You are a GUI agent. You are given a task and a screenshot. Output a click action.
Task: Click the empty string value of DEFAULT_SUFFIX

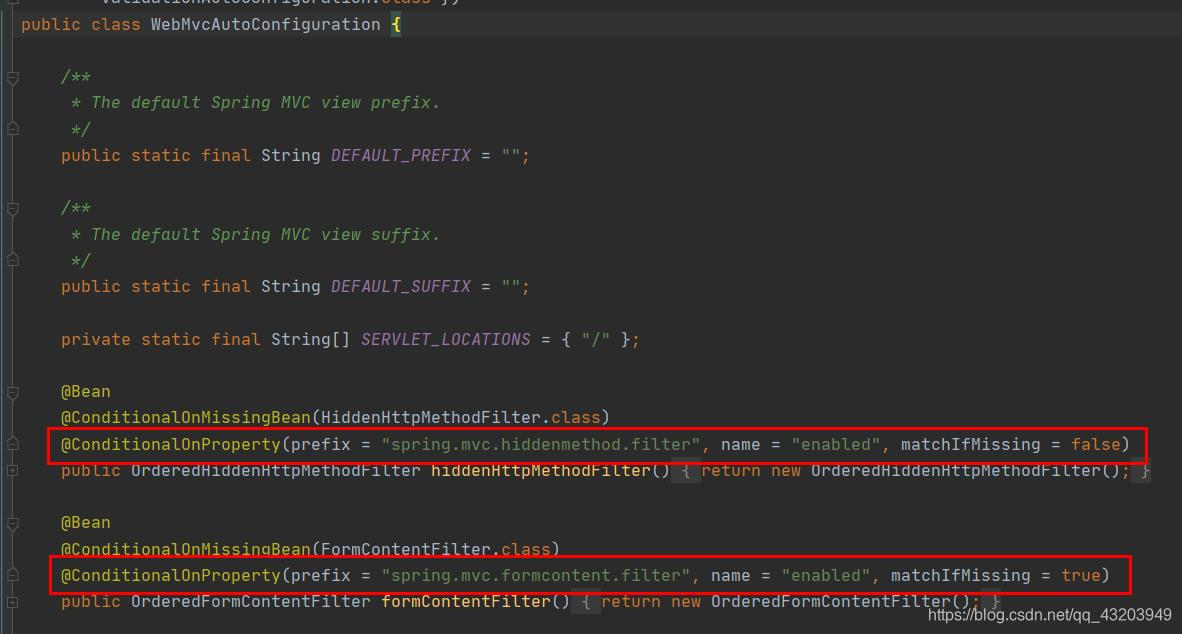pos(510,287)
